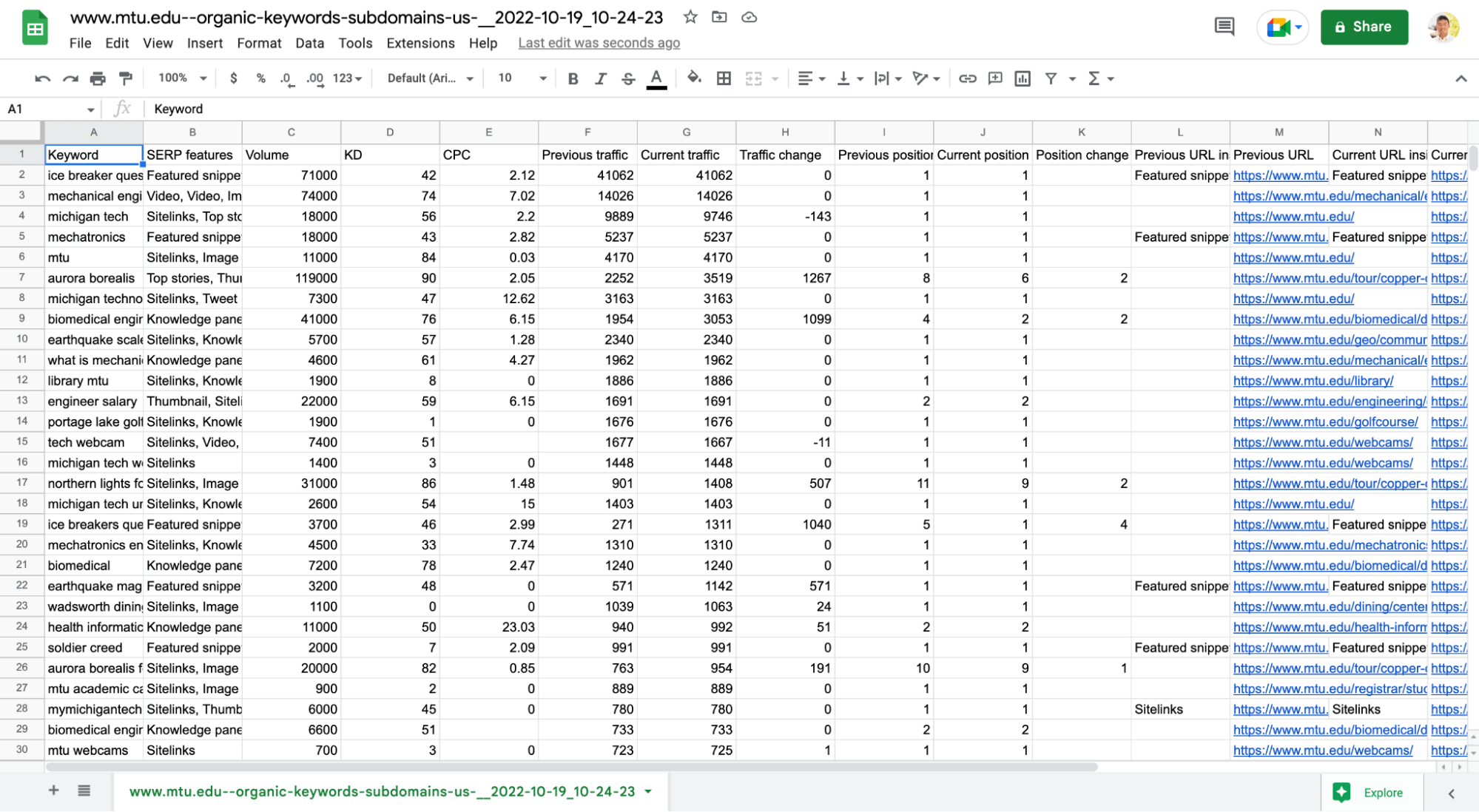Open the Extensions menu
The width and height of the screenshot is (1479, 812).
coord(420,43)
